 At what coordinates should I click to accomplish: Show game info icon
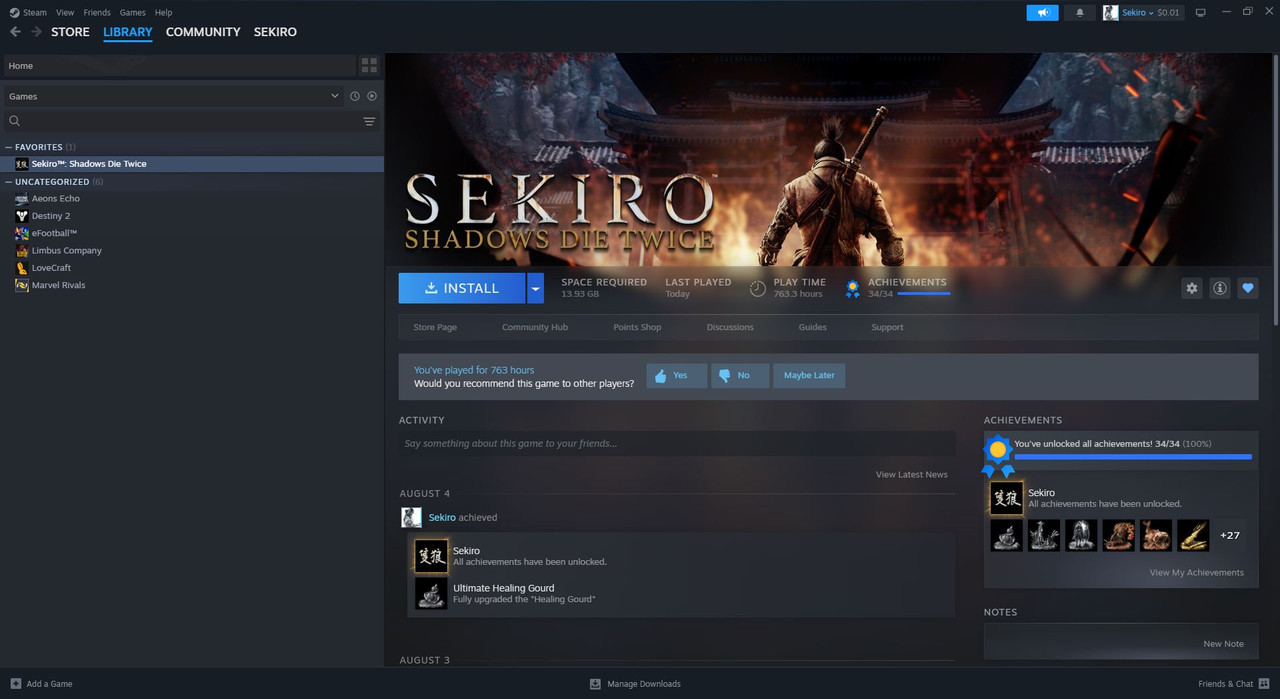tap(1219, 288)
